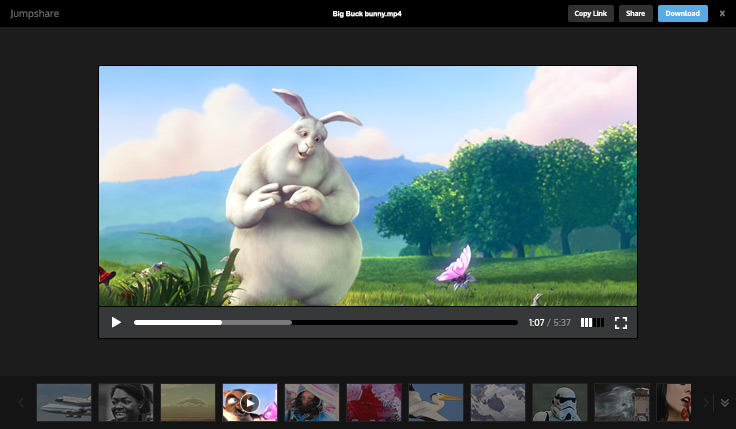
Task: Click the Big Buck bunny.mp4 file title
Action: pyautogui.click(x=367, y=14)
